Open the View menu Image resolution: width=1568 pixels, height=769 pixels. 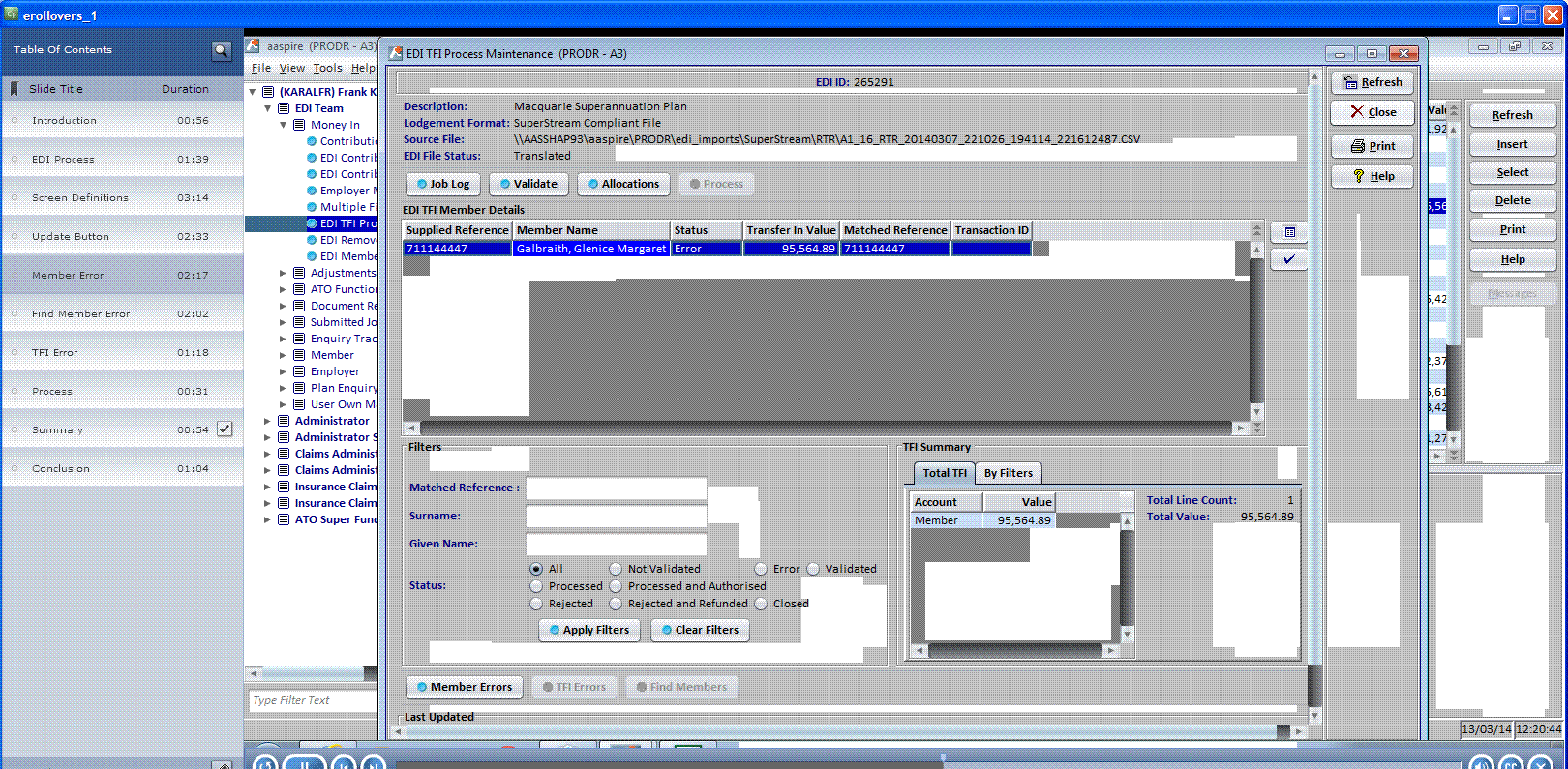coord(291,69)
